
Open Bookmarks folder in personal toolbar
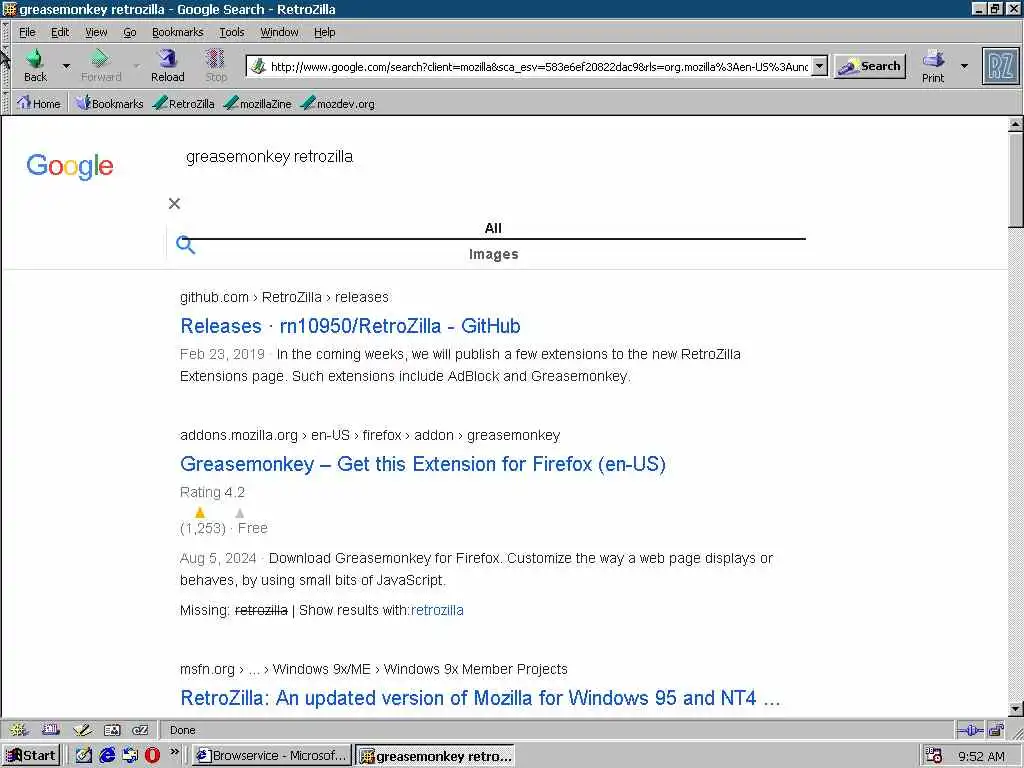(109, 103)
